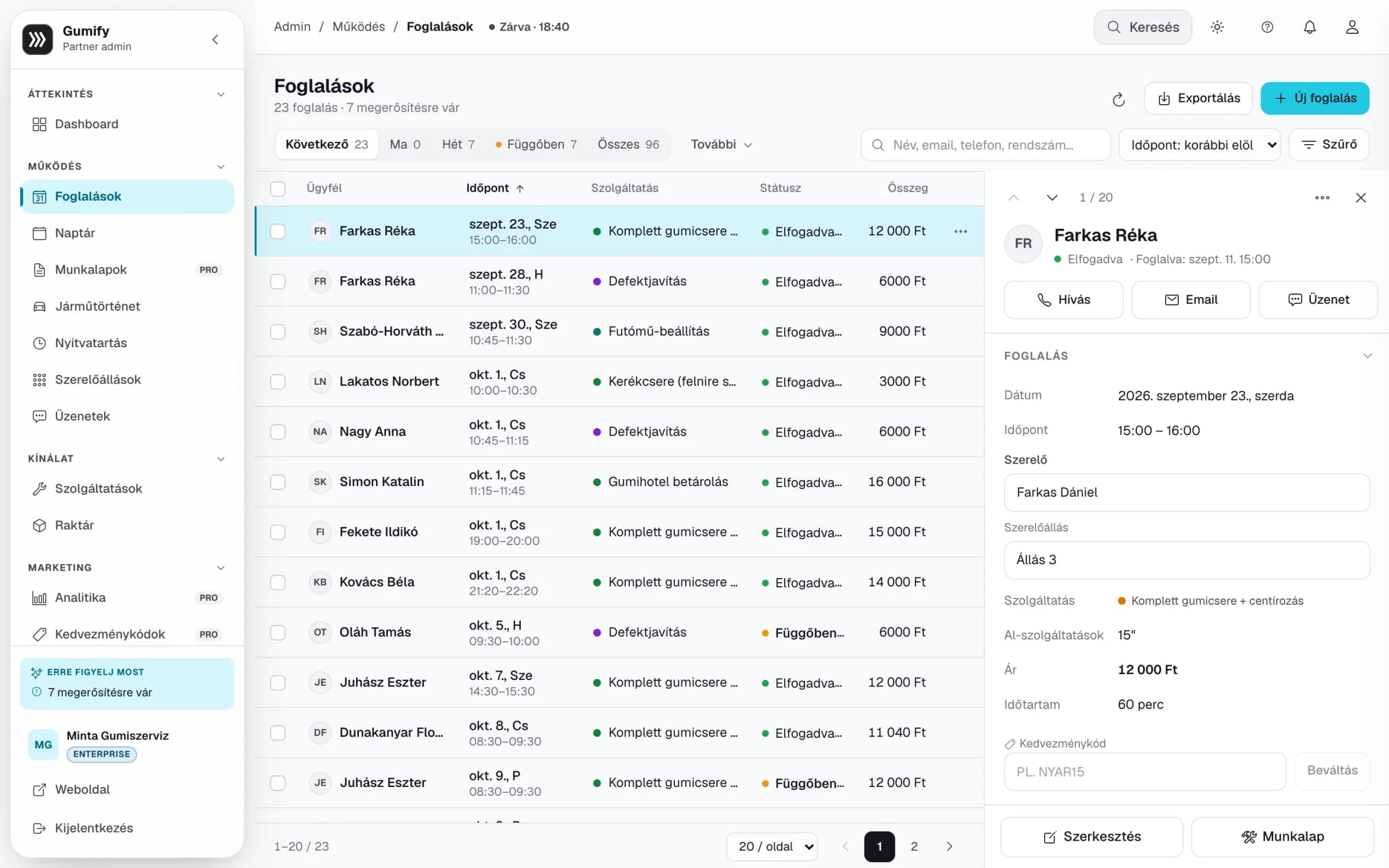The width and height of the screenshot is (1389, 868).
Task: Collapse the sidebar with the chevron icon
Action: coord(215,39)
